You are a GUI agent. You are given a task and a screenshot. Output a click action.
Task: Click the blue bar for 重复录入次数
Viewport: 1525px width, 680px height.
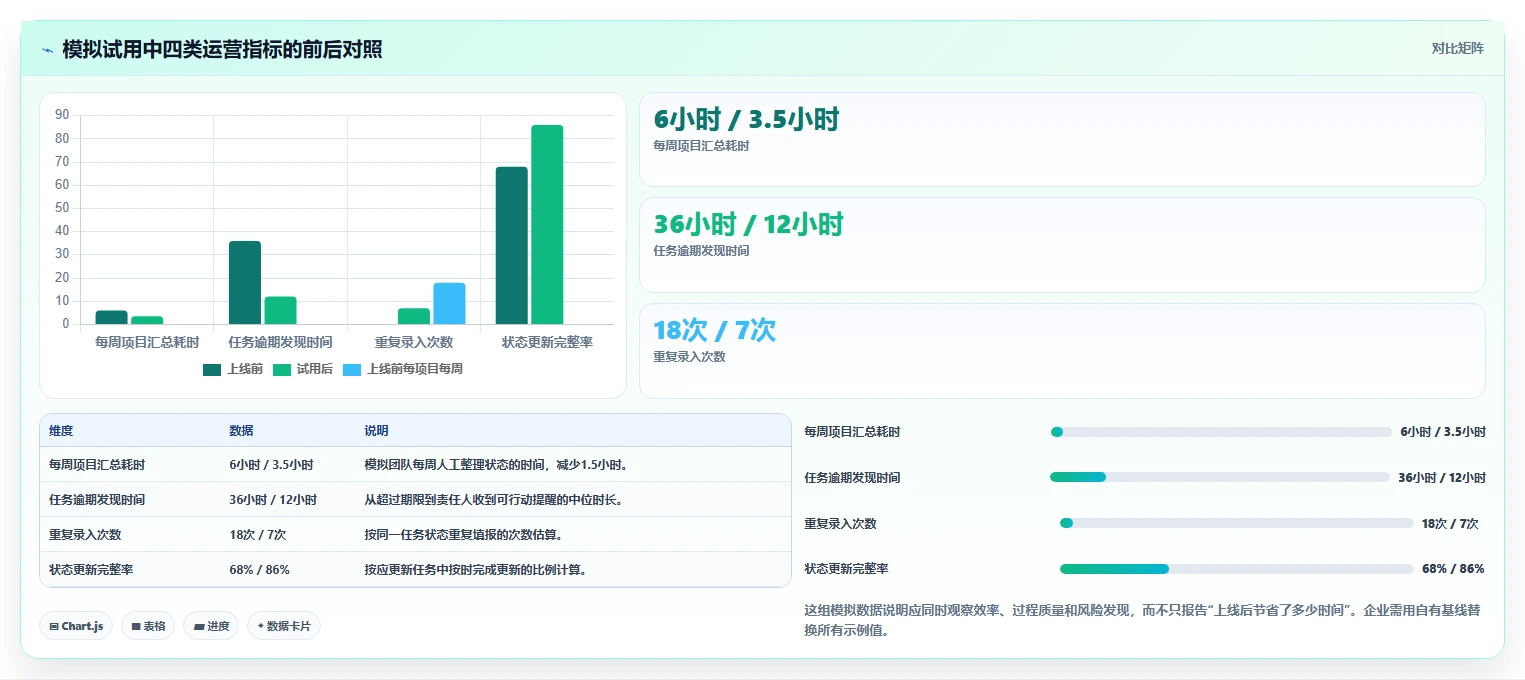pyautogui.click(x=449, y=303)
